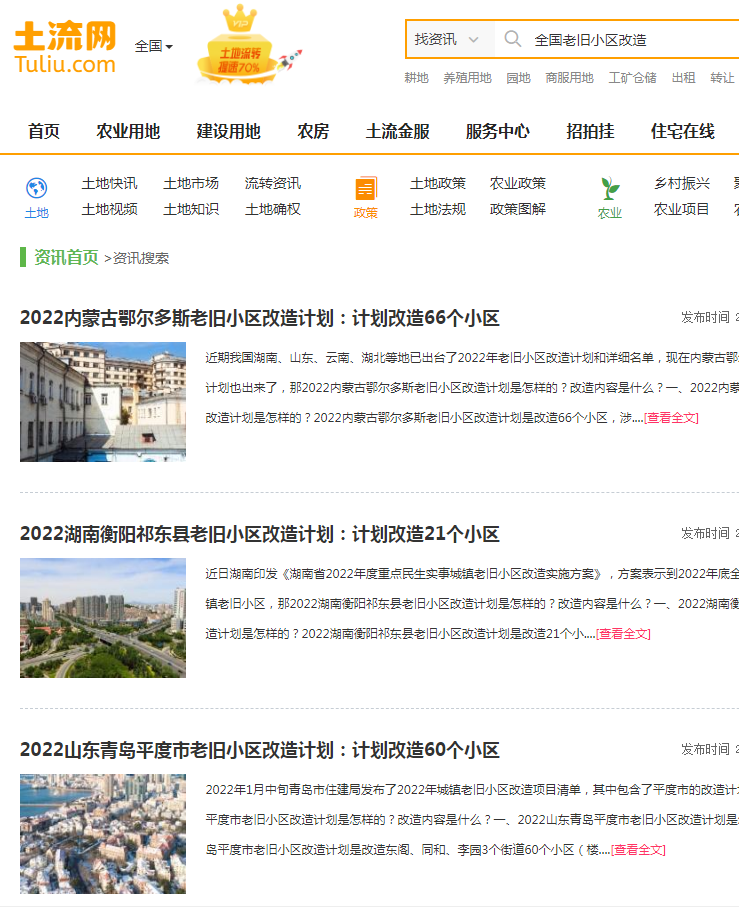Click 查看全文 for the 衡阳祁东县 article
This screenshot has width=739, height=908.
pos(624,634)
